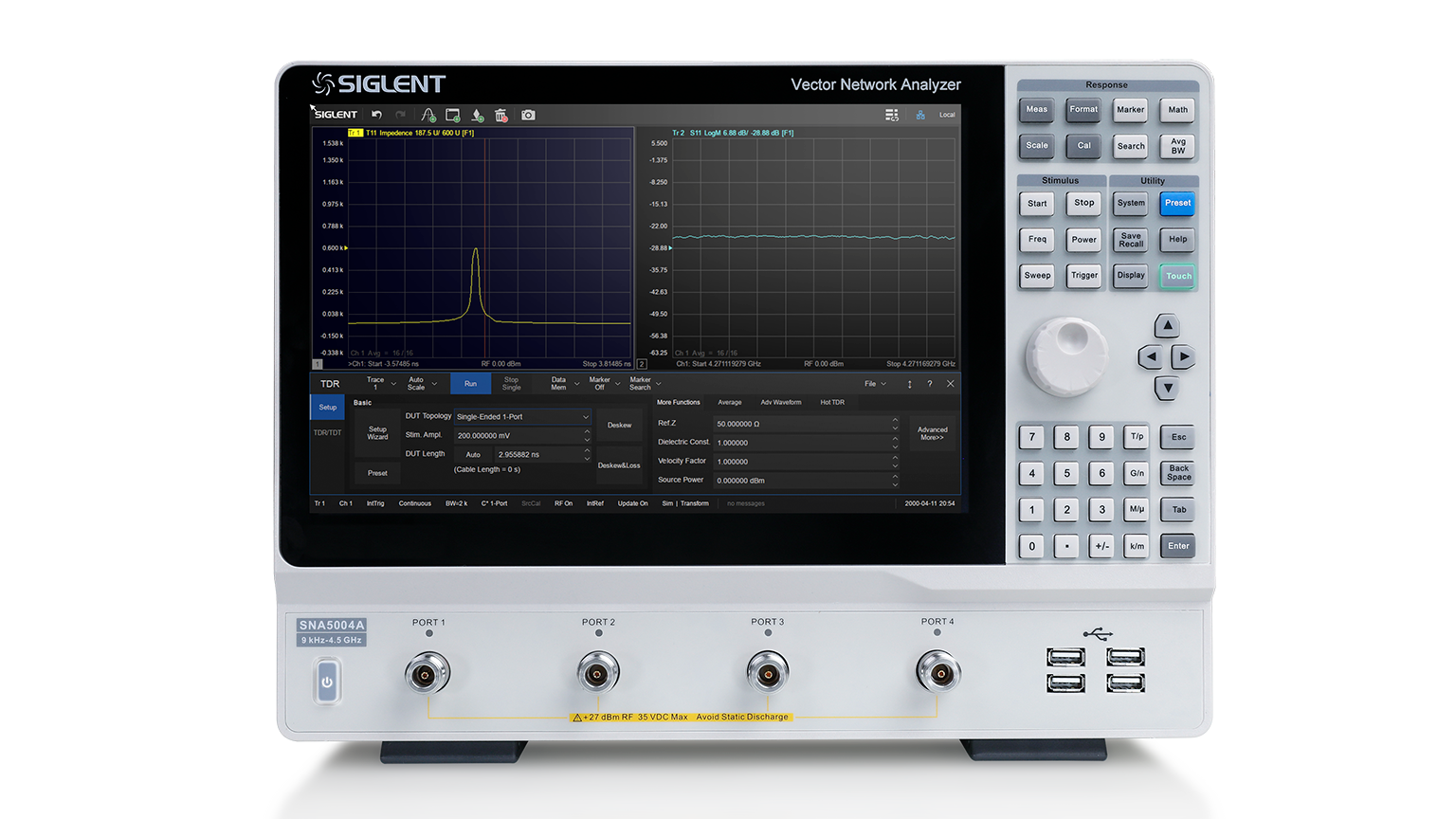The height and width of the screenshot is (819, 1456).
Task: Toggle the Auto DUT Length button
Action: [x=473, y=455]
